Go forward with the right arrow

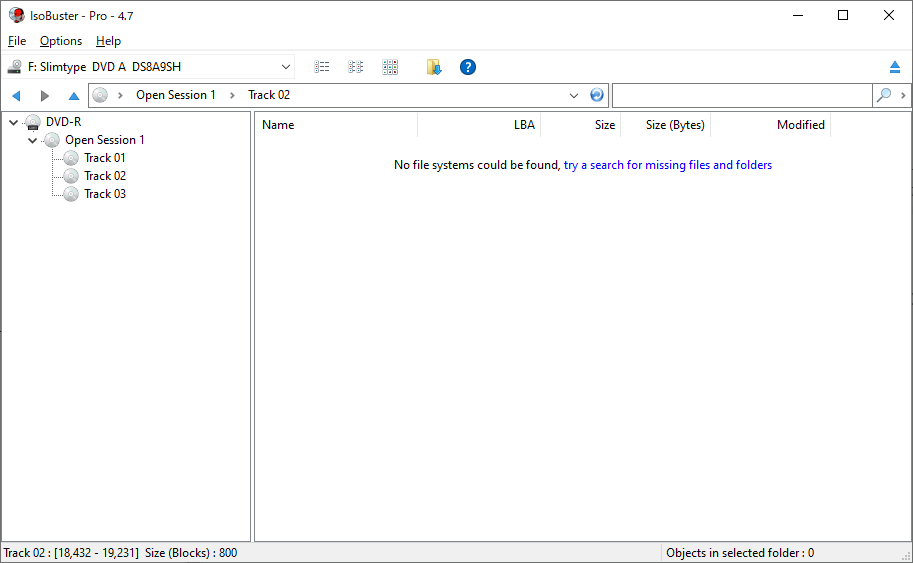coord(44,95)
